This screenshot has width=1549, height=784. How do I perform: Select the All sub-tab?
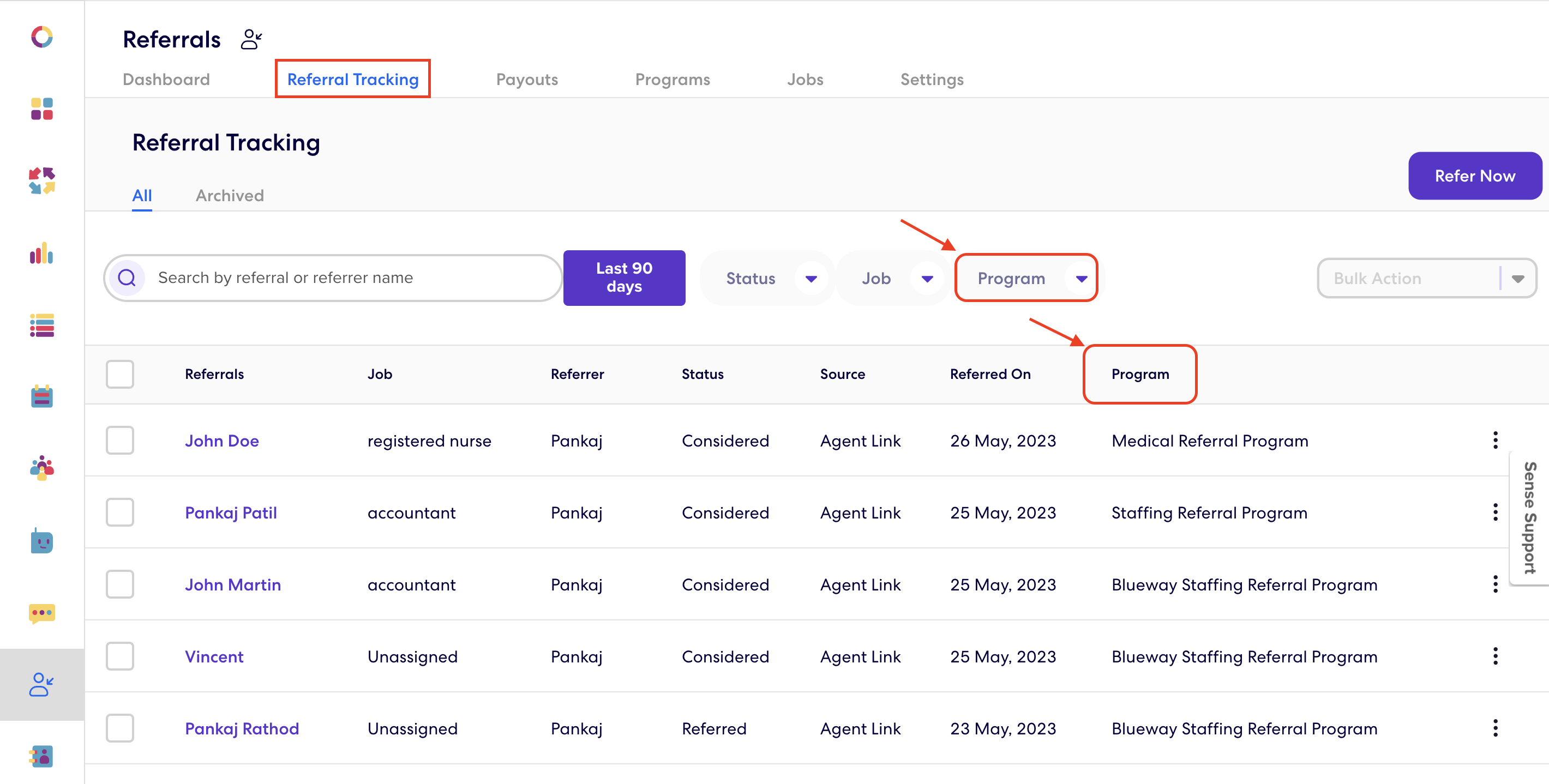142,195
